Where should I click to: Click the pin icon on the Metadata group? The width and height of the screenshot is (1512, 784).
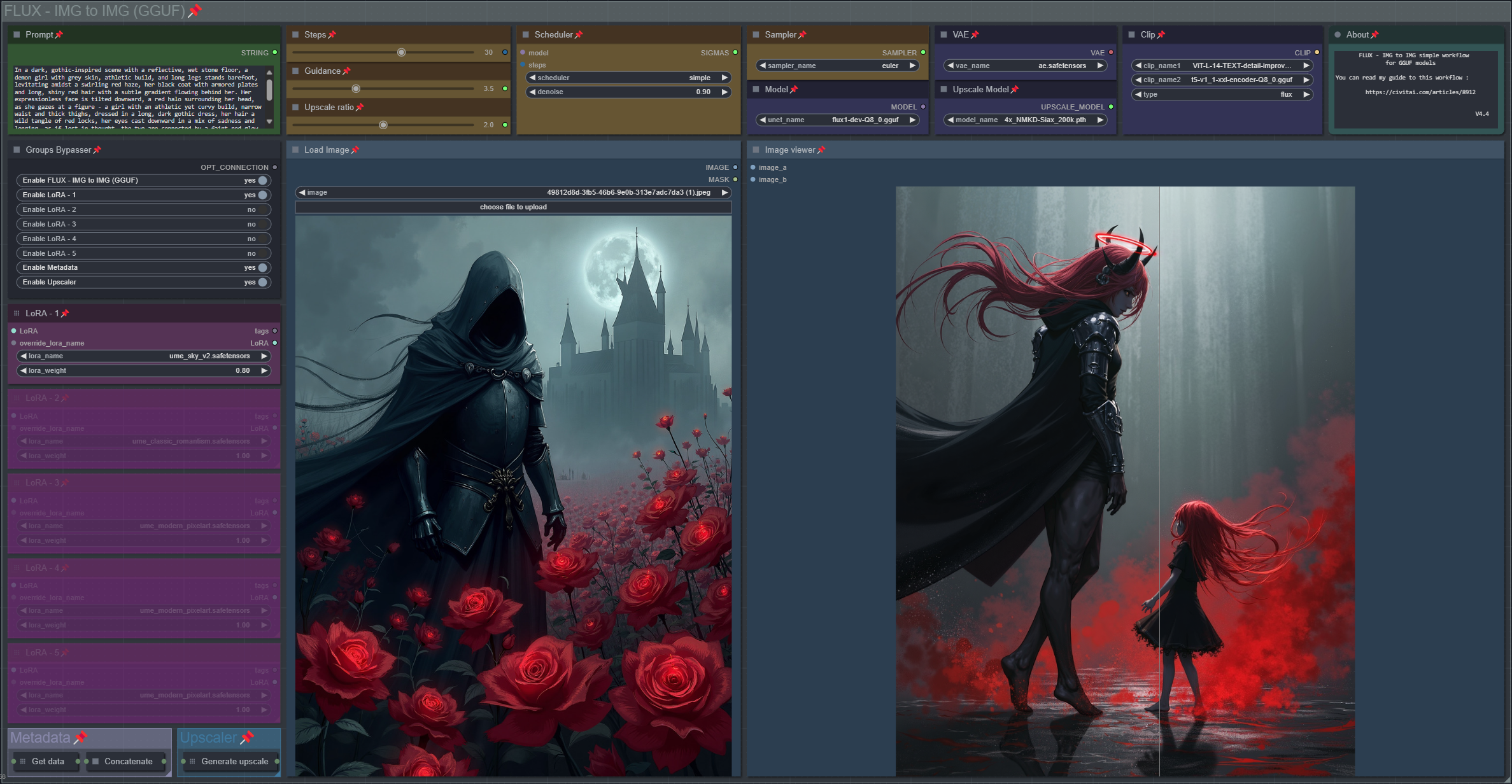[x=80, y=738]
